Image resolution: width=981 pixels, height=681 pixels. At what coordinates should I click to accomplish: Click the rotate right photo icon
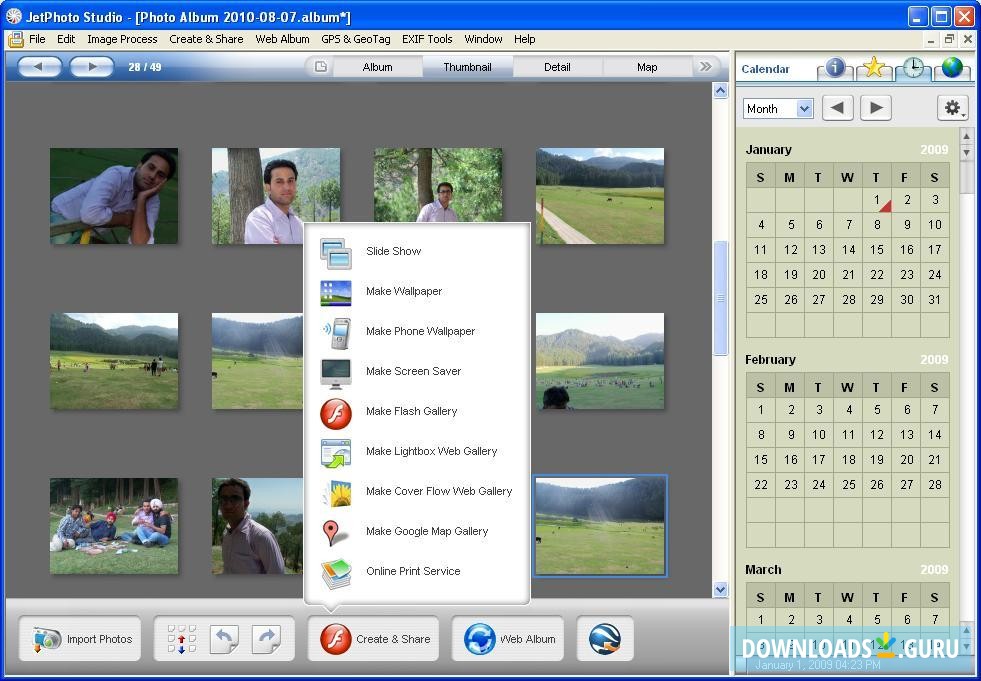(266, 639)
